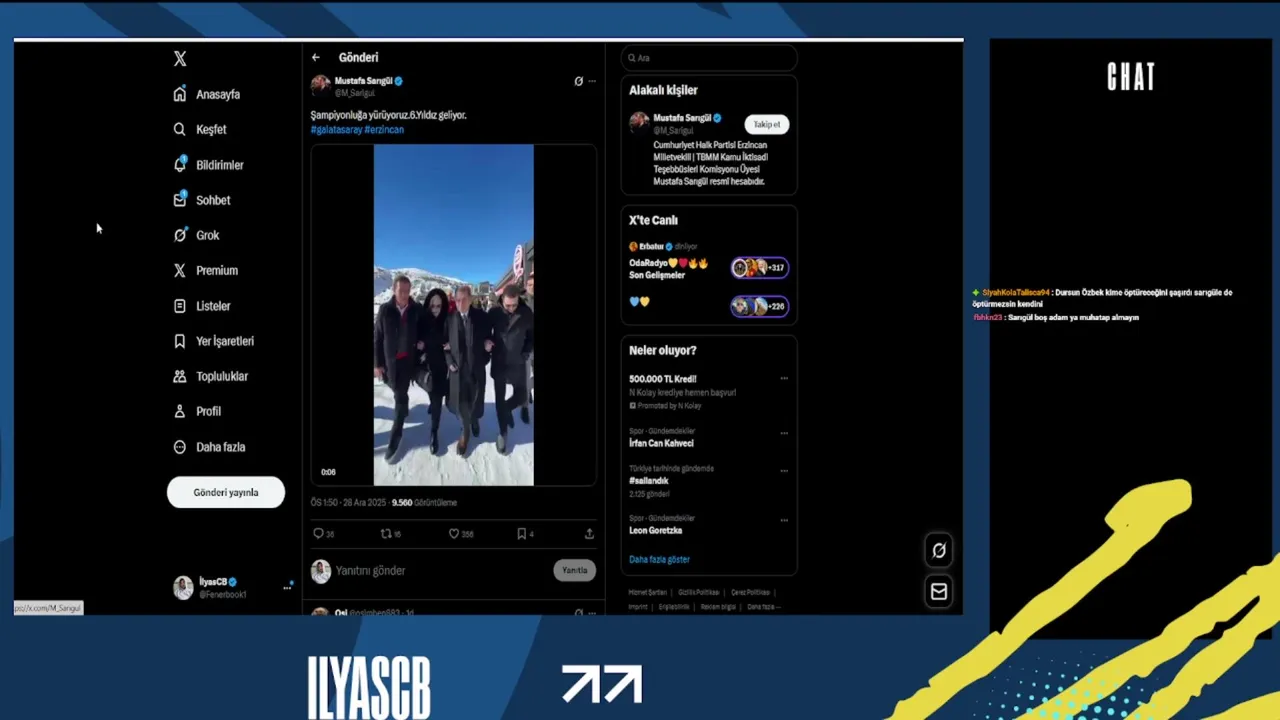Open the Grok icon in sidebar
1280x720 pixels.
(180, 235)
